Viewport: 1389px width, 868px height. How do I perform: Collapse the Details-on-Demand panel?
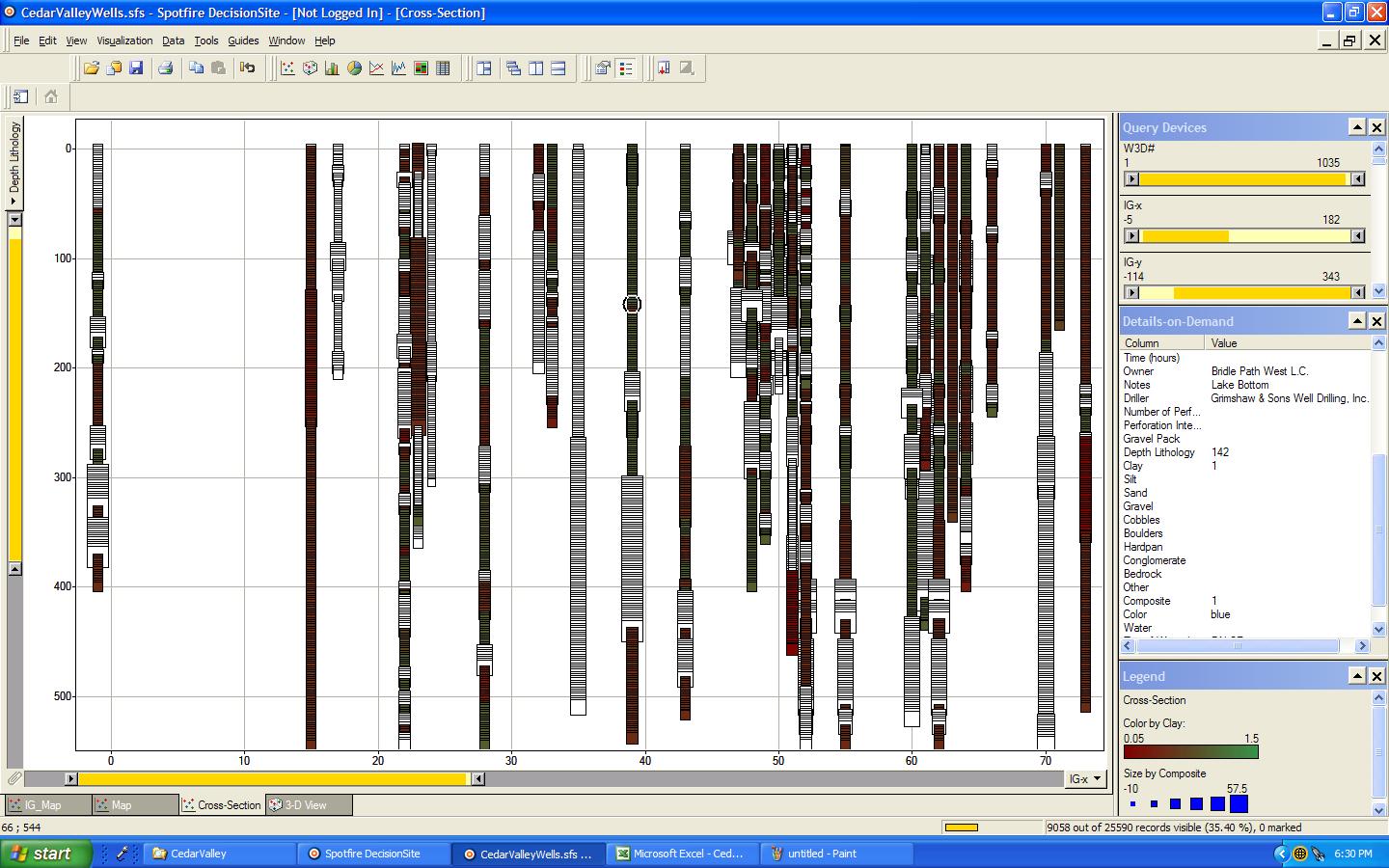click(1356, 321)
